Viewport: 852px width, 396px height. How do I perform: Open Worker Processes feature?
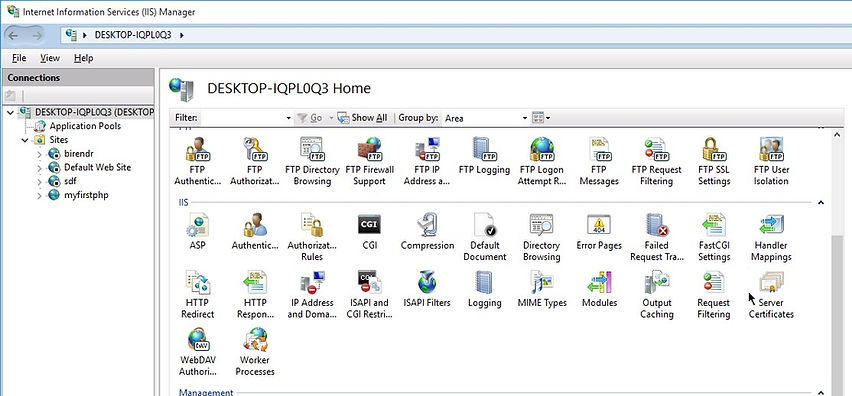[x=255, y=352]
